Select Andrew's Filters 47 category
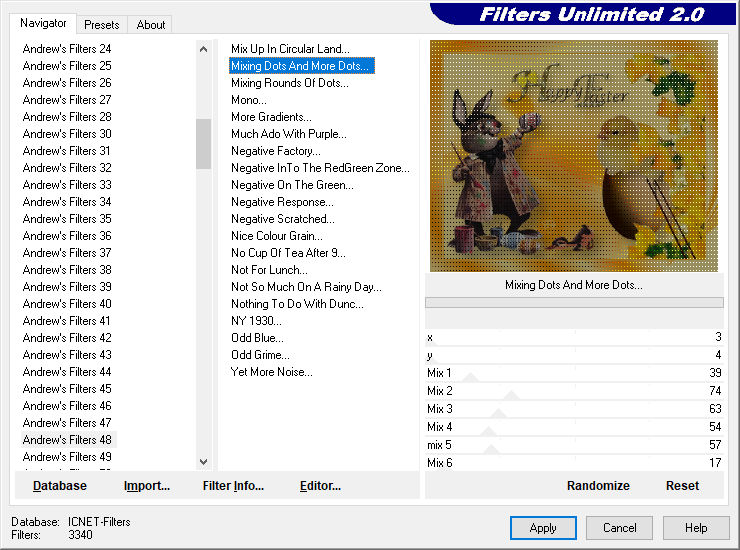 click(67, 423)
